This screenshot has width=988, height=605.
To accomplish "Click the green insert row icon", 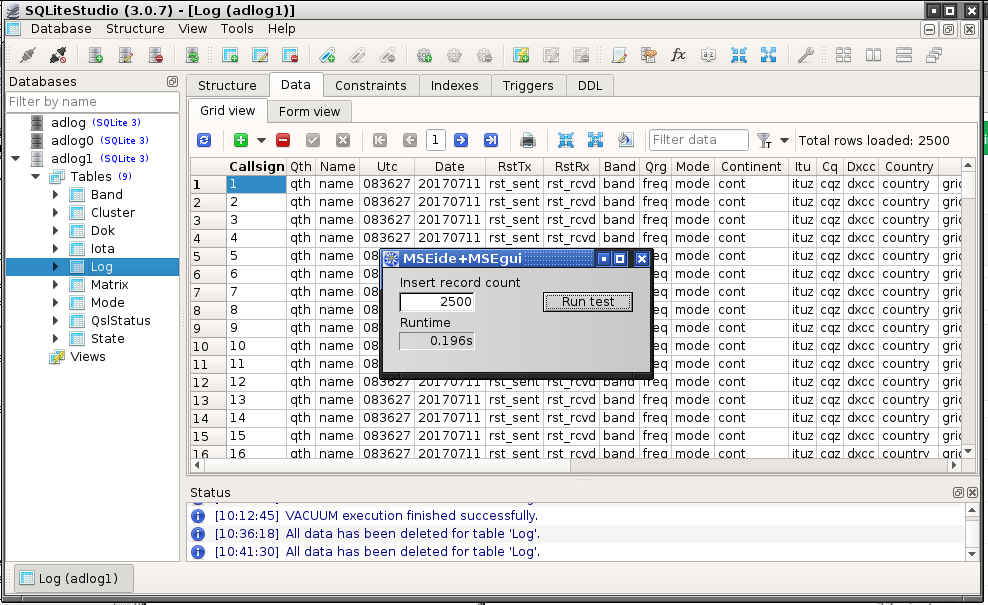I will point(240,141).
